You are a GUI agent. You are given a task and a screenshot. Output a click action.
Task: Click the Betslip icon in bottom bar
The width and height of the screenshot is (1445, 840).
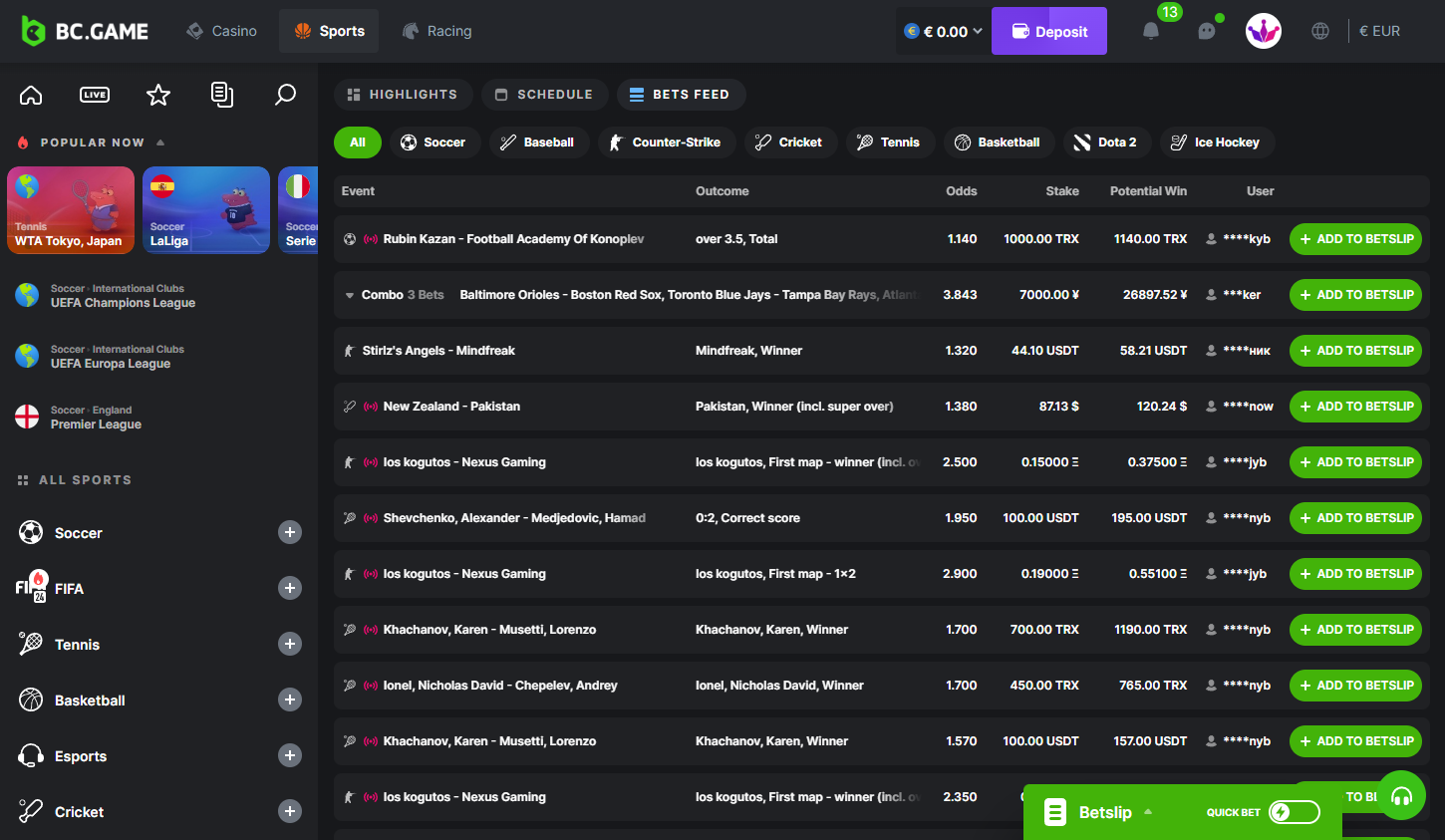click(1054, 812)
